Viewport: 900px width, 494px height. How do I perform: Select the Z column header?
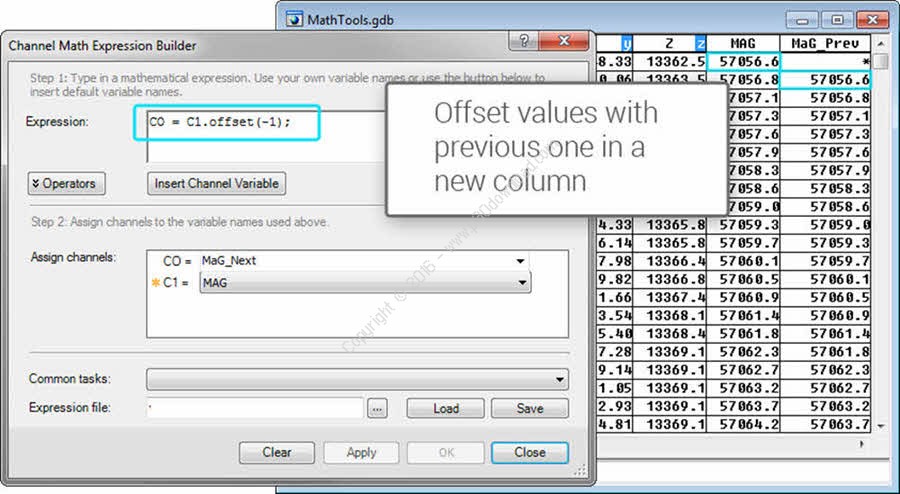pos(669,44)
